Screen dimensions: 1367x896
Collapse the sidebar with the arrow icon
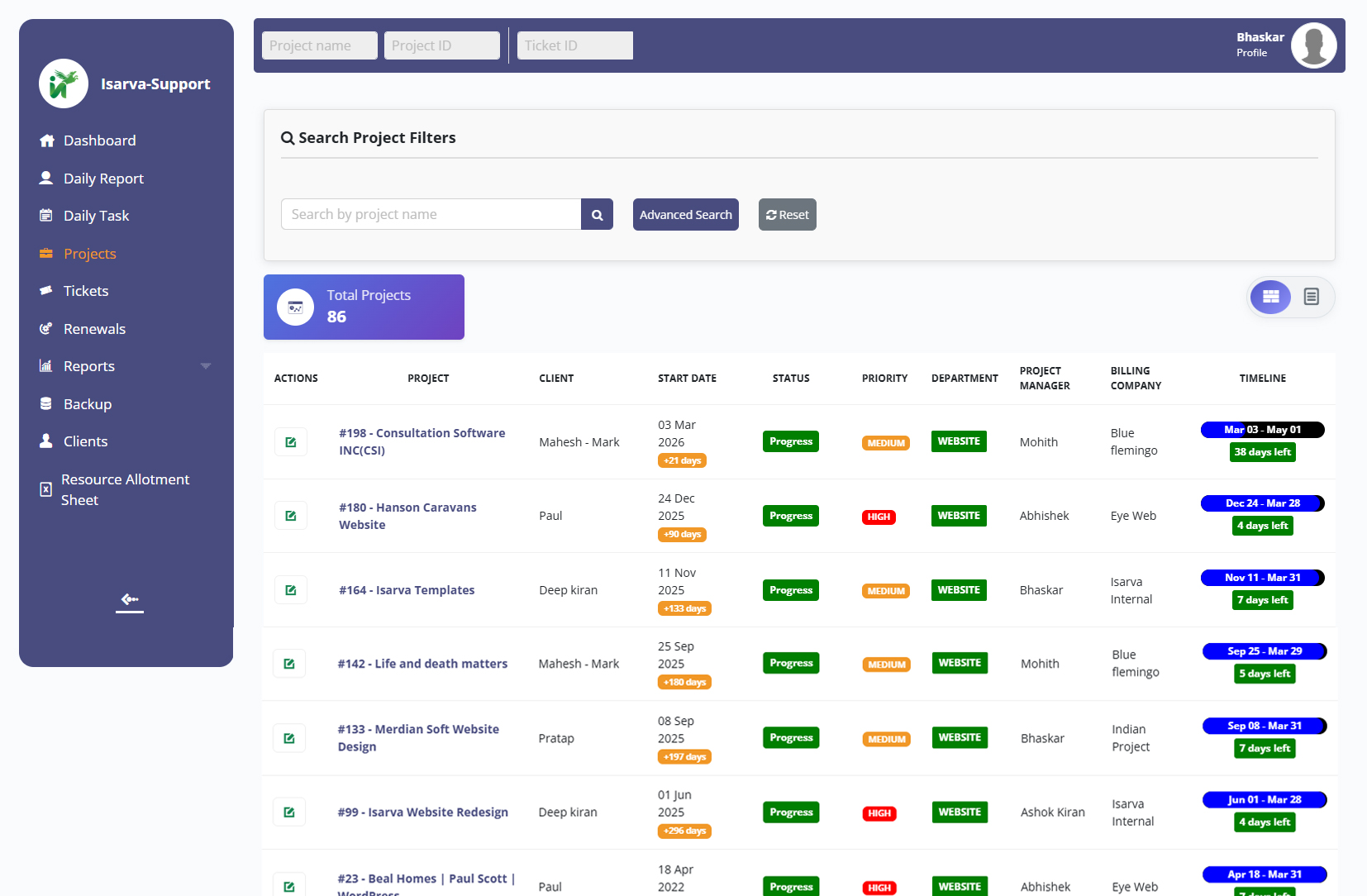click(129, 600)
